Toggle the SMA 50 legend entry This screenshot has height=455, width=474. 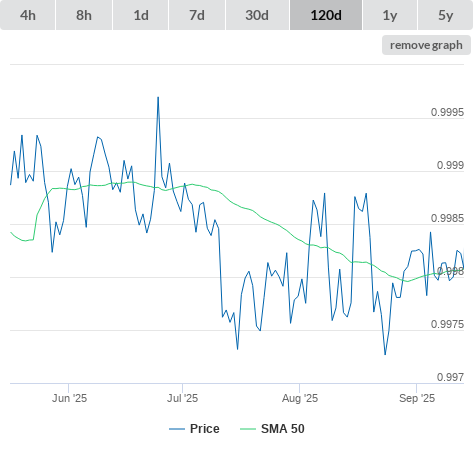(x=283, y=429)
